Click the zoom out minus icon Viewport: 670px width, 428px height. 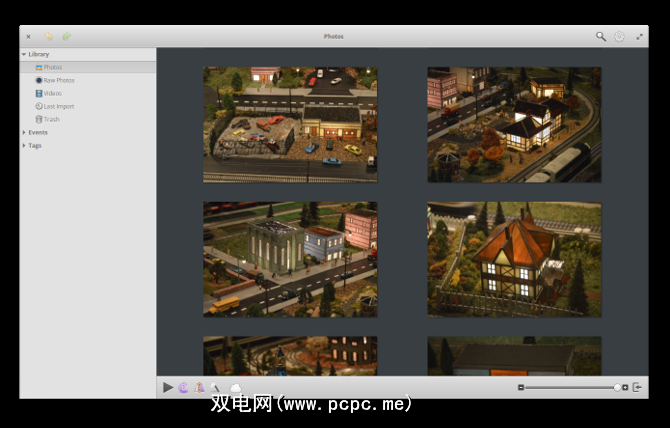pos(521,387)
